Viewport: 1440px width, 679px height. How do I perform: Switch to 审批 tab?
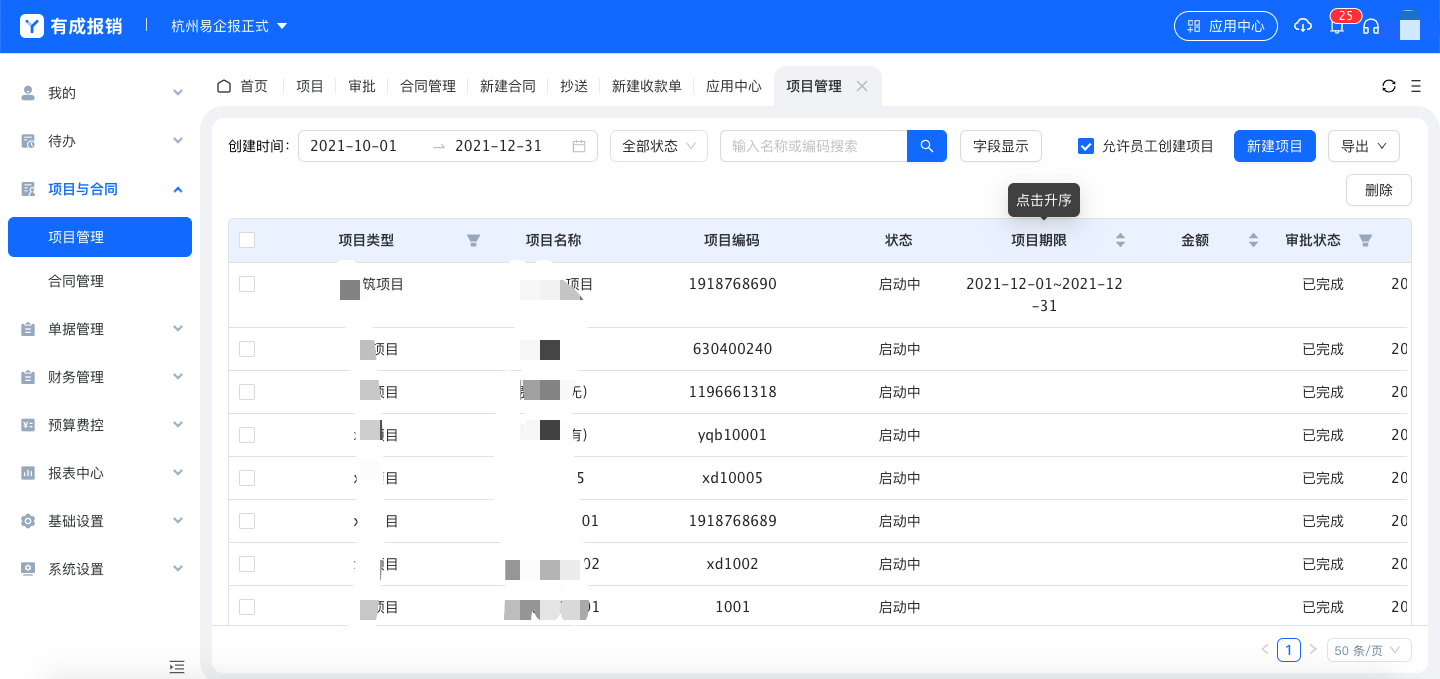click(x=362, y=86)
